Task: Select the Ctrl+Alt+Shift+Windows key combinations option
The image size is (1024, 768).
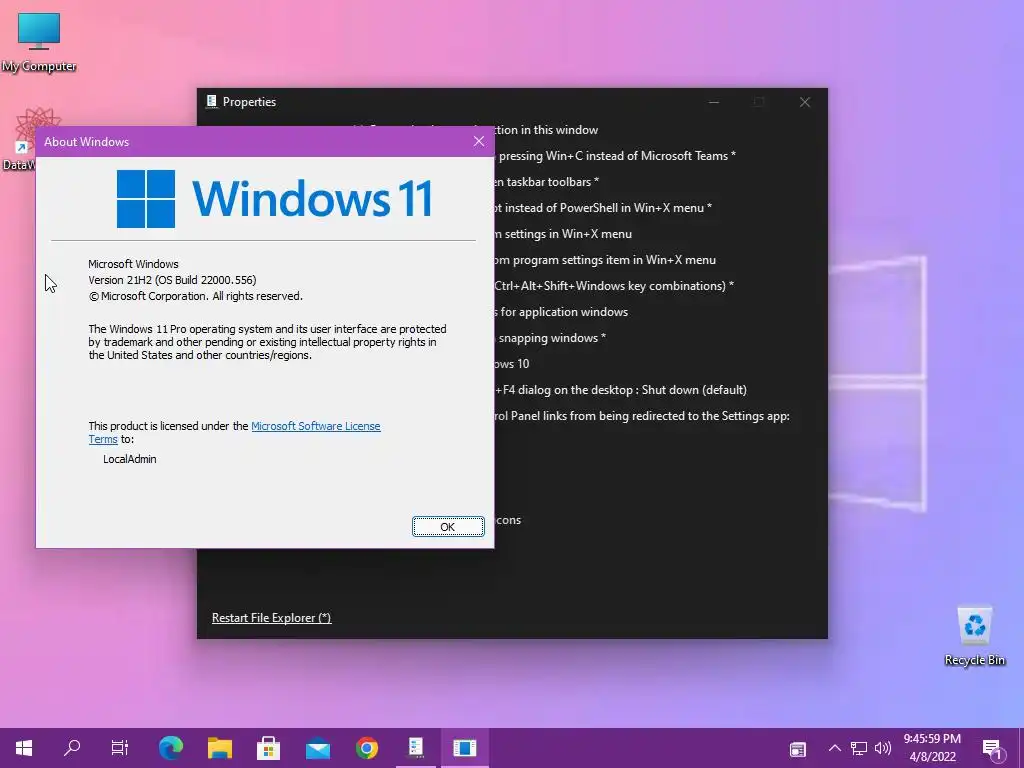Action: (x=614, y=285)
